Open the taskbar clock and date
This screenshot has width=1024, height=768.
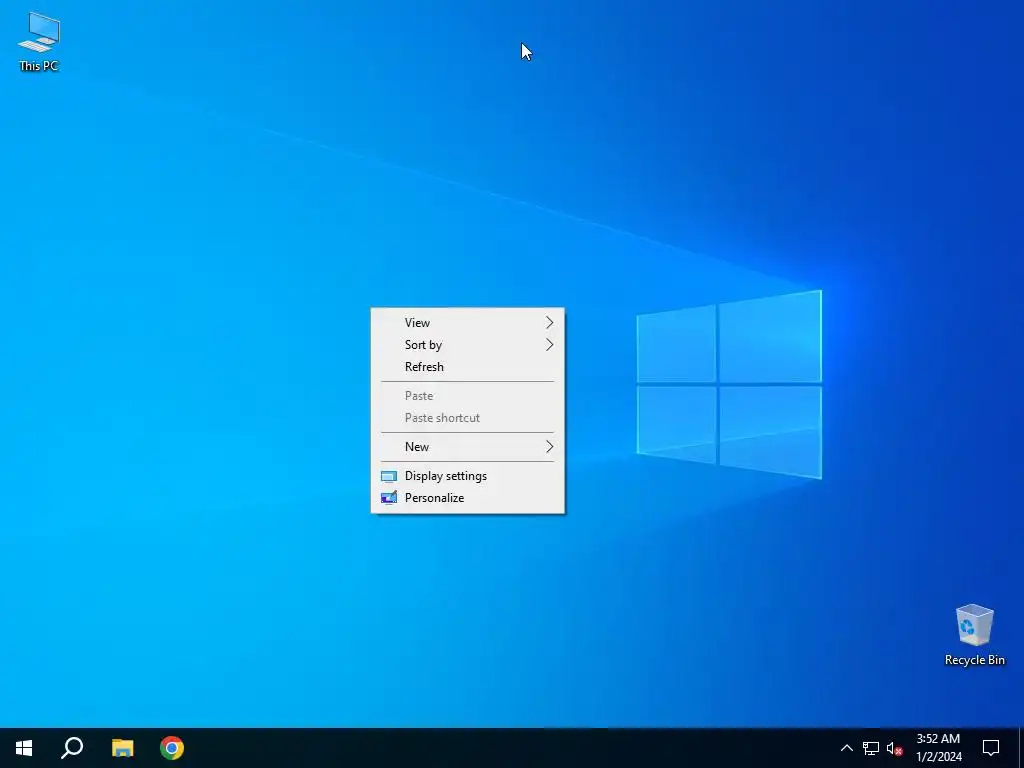938,748
